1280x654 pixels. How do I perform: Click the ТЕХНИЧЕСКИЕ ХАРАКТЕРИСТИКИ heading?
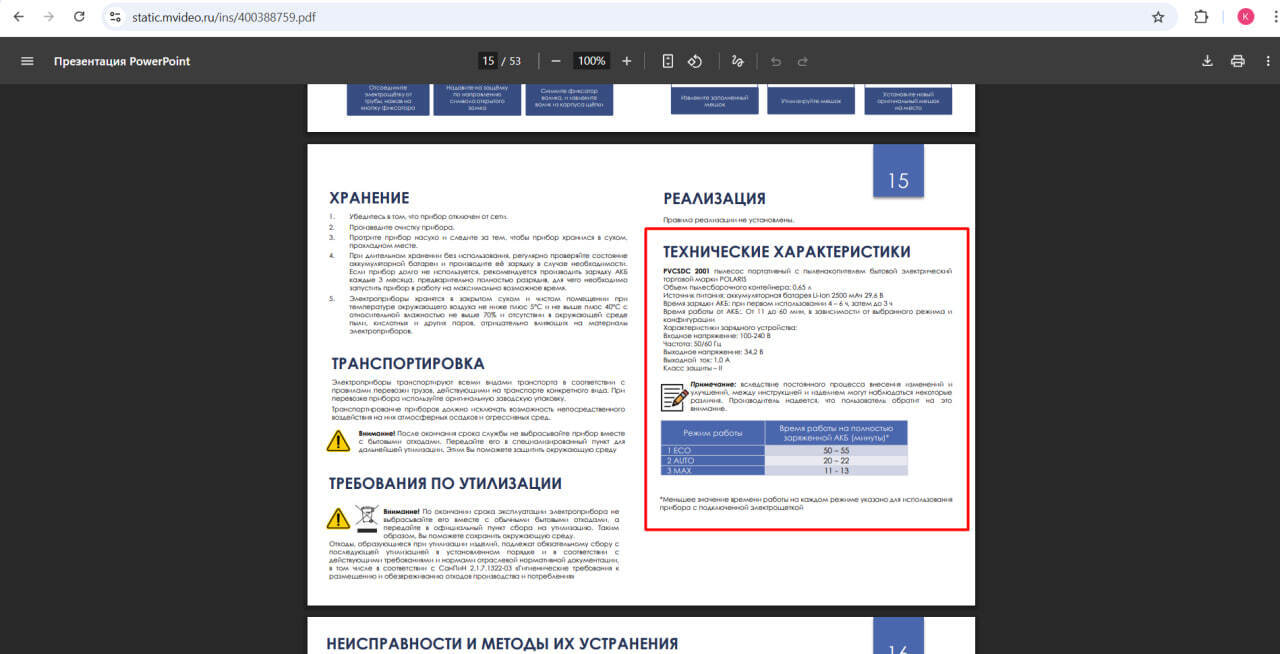pos(786,251)
